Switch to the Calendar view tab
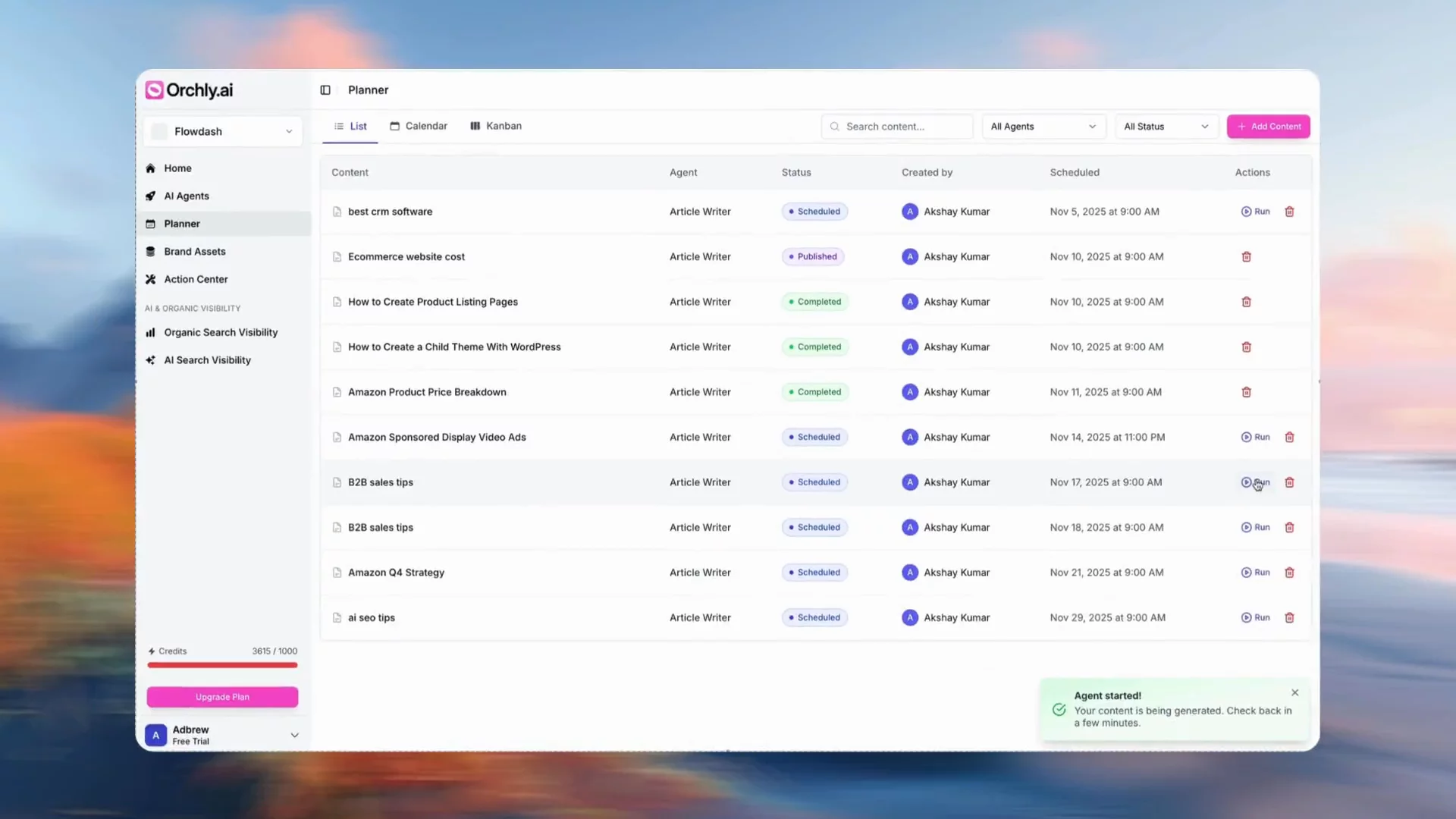This screenshot has height=819, width=1456. (419, 126)
